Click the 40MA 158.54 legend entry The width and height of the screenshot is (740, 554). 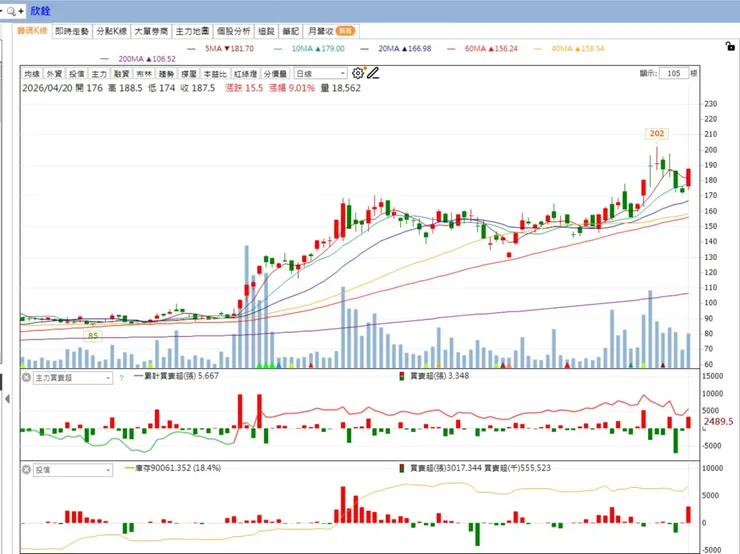[x=569, y=49]
